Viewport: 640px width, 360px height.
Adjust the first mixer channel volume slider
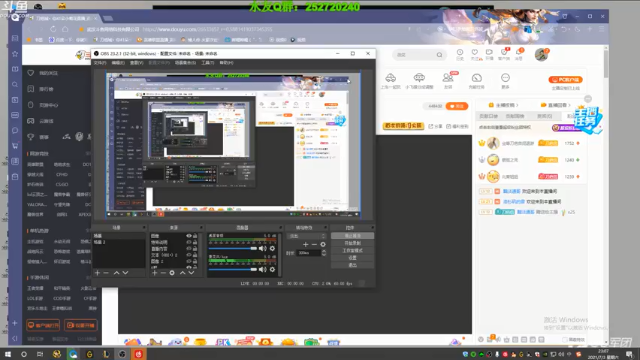click(x=233, y=248)
